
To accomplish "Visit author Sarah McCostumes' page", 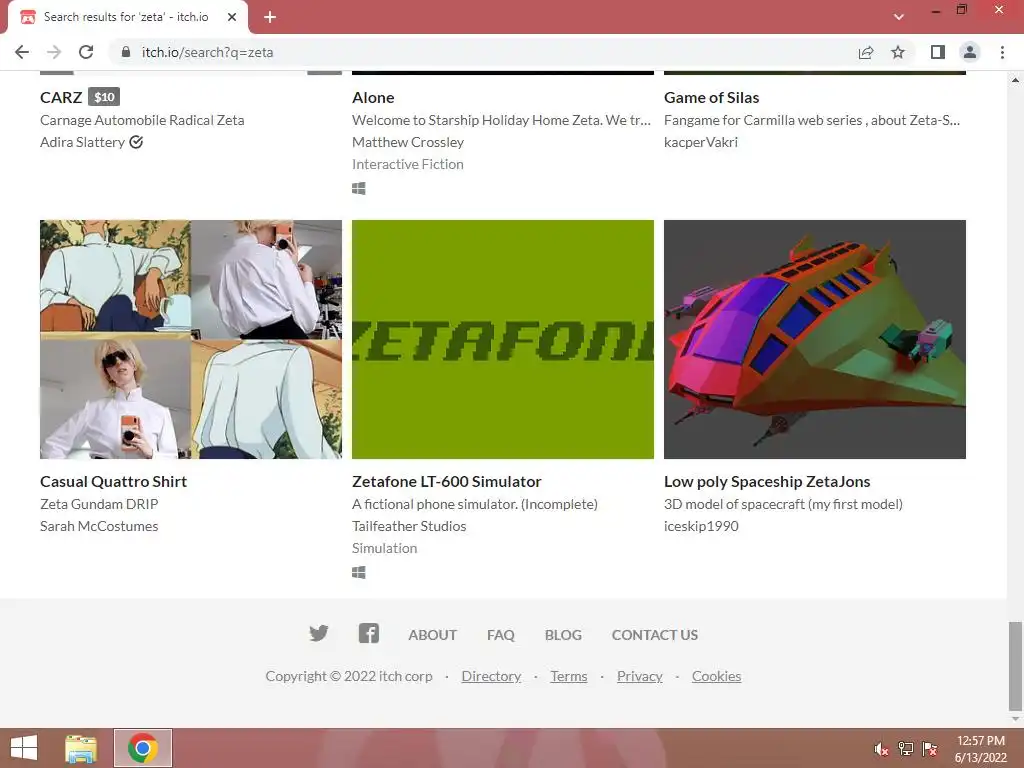I will click(x=99, y=526).
